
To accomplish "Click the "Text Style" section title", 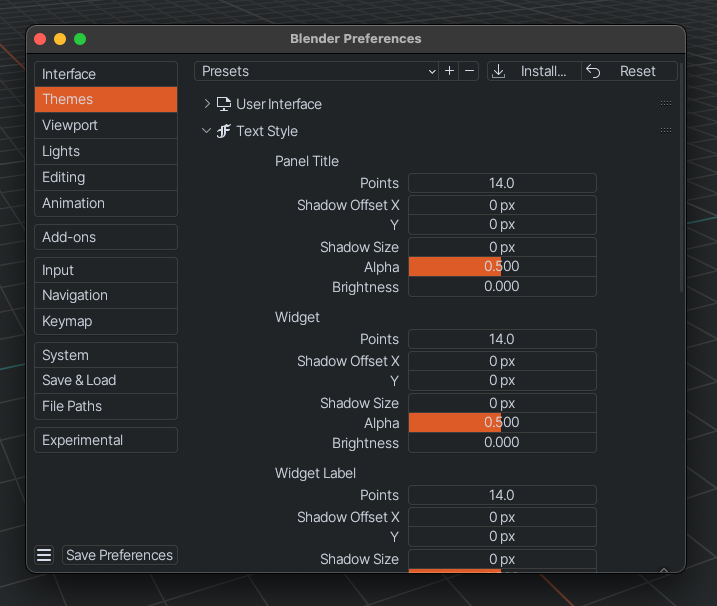I will [267, 131].
